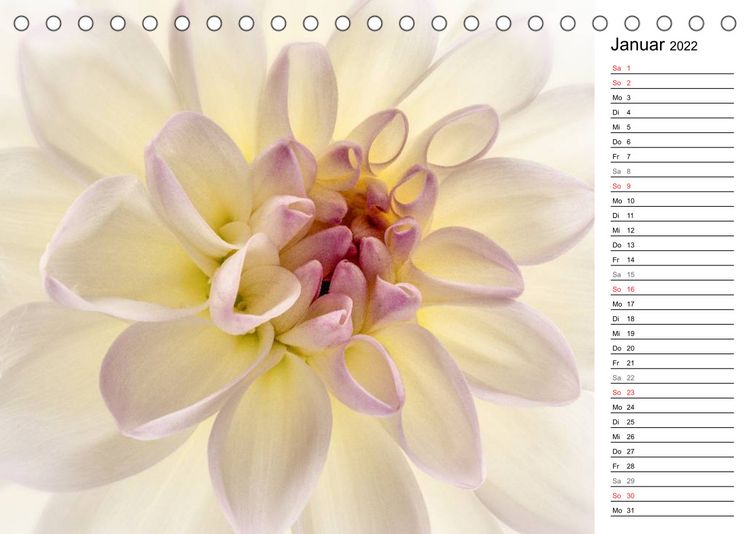
Task: Select the 'Mo 24' calendar row
Action: pos(672,407)
